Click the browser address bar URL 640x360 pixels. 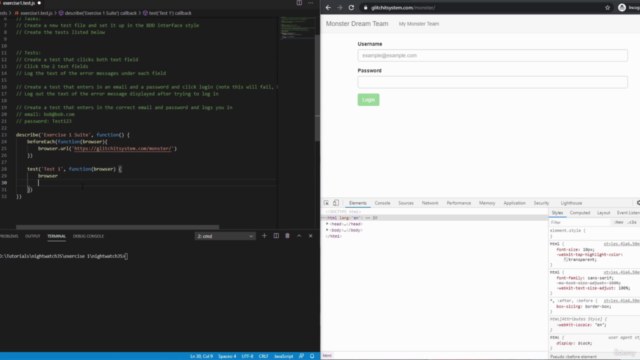pos(403,8)
